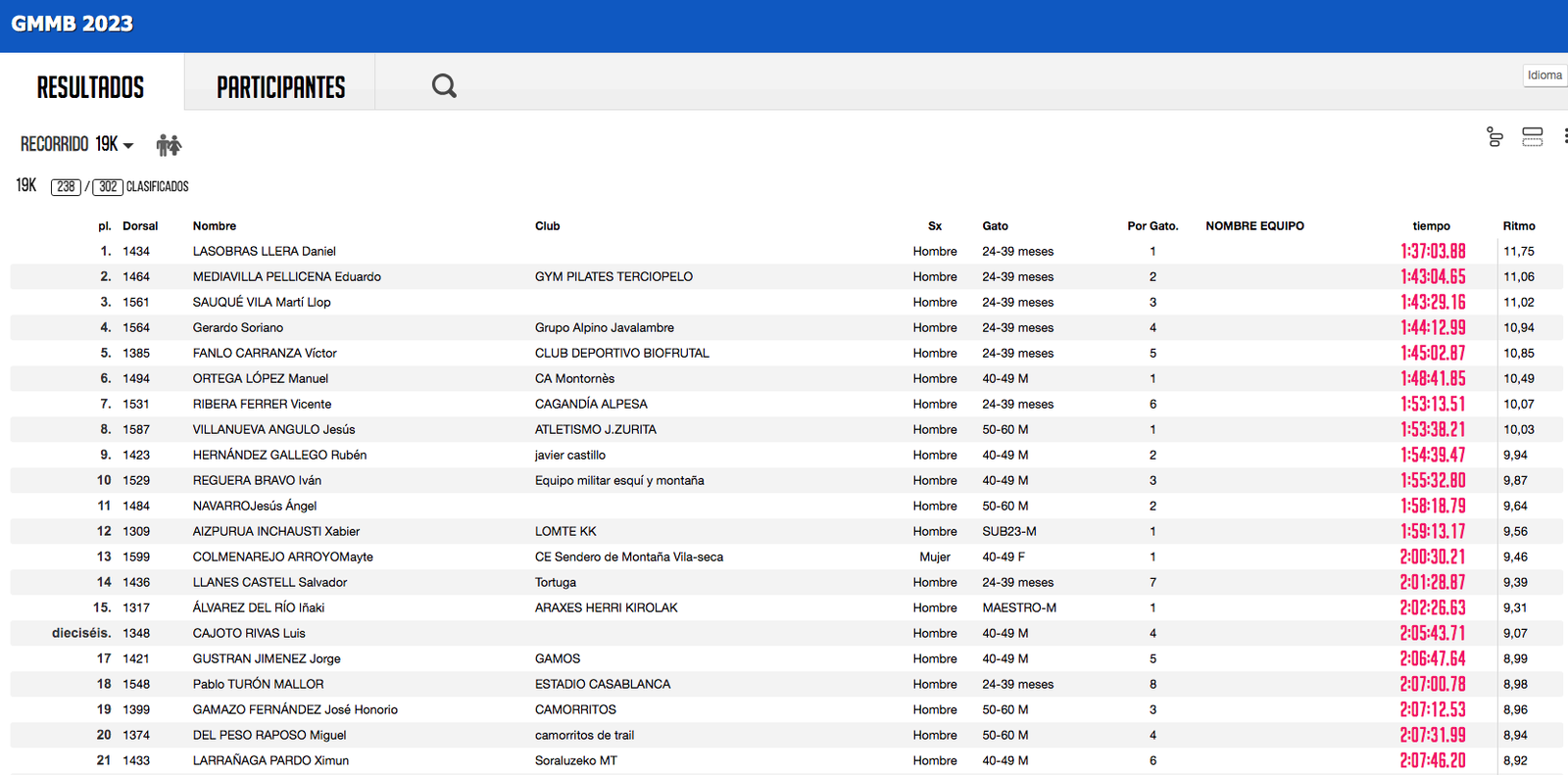Select the Resultados tab
Viewport: 1568px width, 775px height.
point(90,87)
